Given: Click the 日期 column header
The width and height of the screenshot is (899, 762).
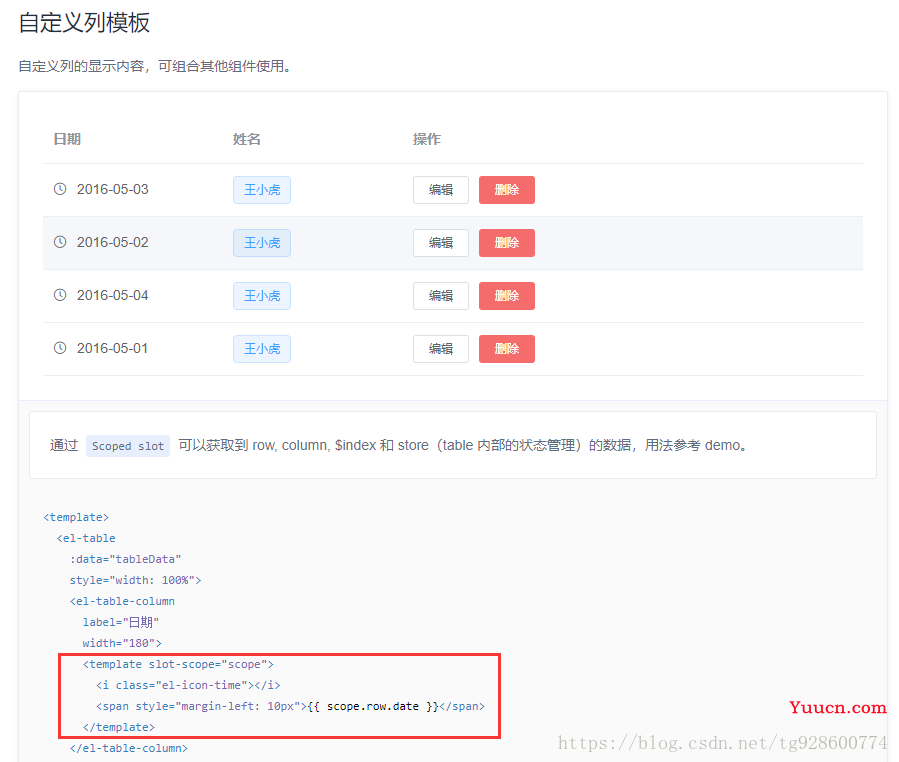Looking at the screenshot, I should click(67, 139).
